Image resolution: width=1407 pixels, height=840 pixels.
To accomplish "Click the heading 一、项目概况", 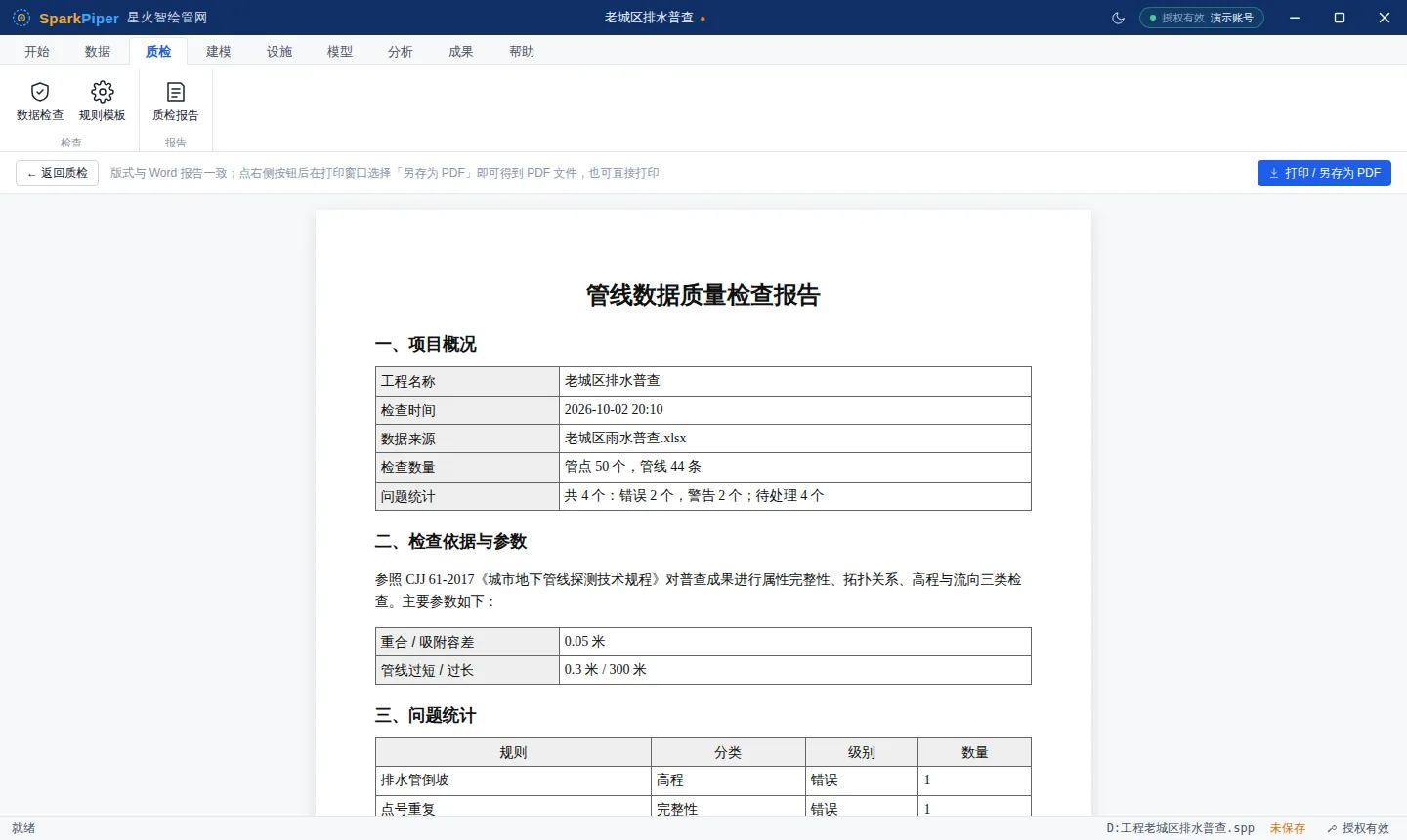I will 426,344.
